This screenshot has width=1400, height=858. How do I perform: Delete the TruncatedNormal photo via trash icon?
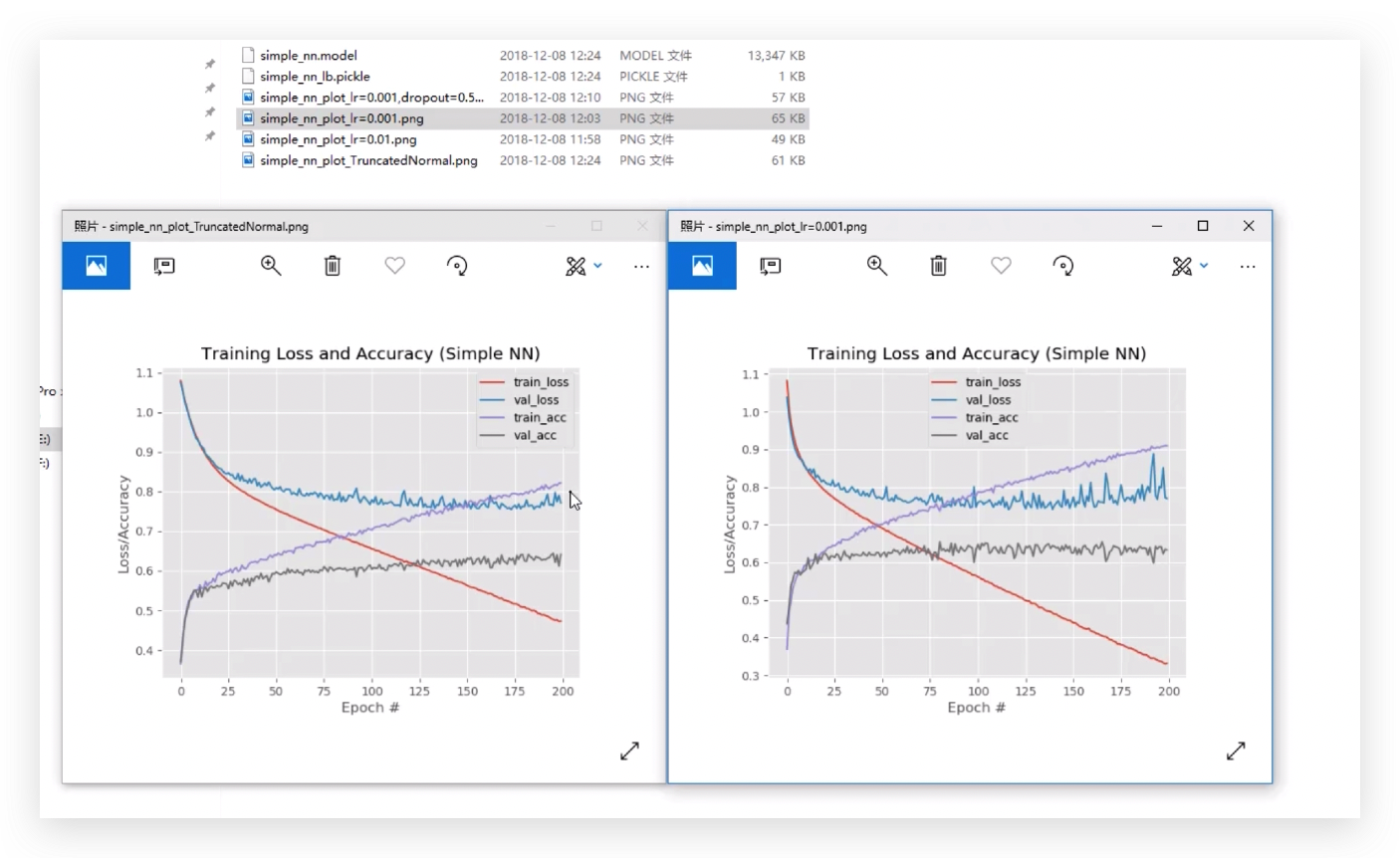click(x=333, y=266)
